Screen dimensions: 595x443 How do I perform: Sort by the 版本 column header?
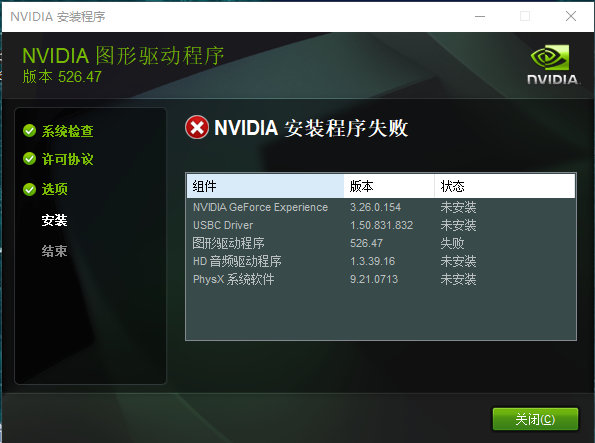point(389,186)
